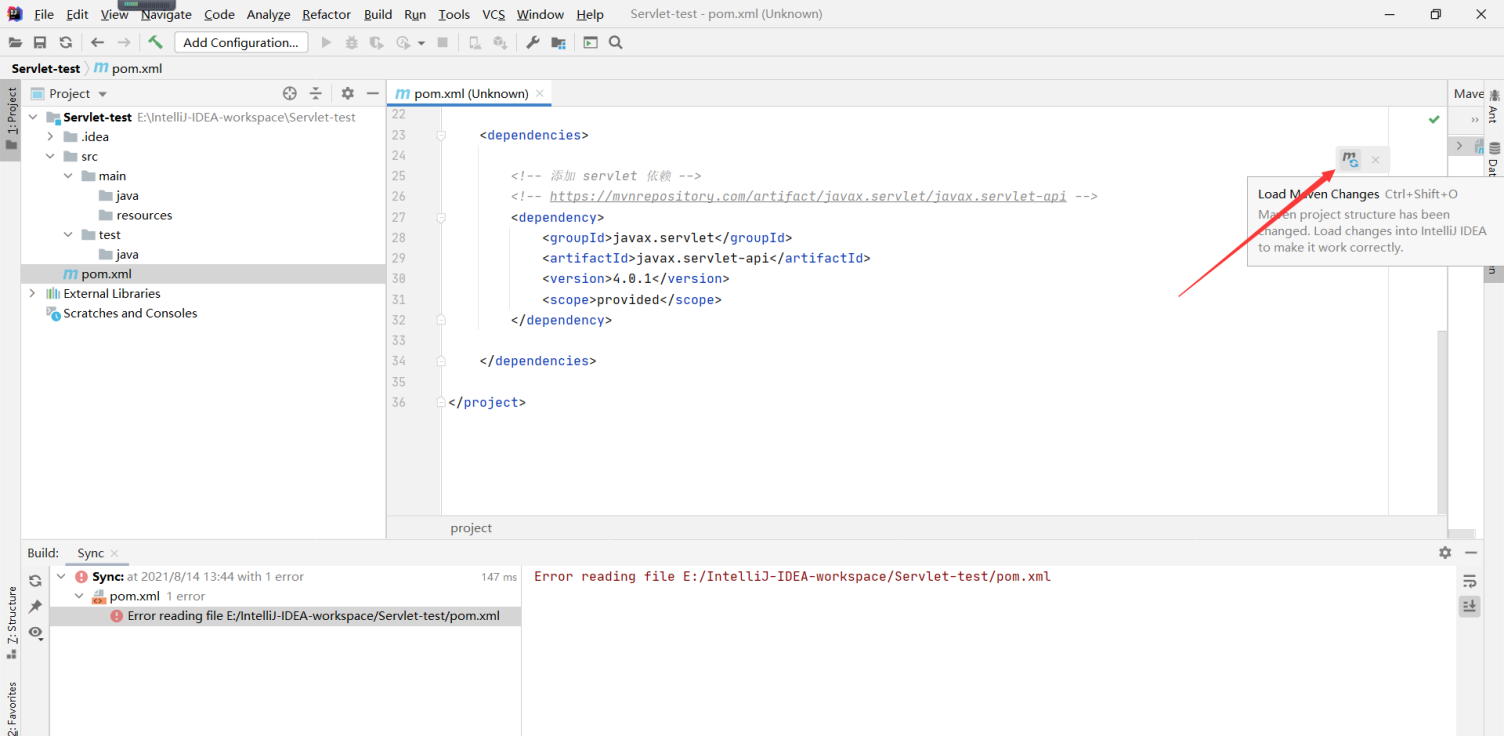The height and width of the screenshot is (736, 1504).
Task: Select the resources folder in the tree
Action: tap(144, 215)
